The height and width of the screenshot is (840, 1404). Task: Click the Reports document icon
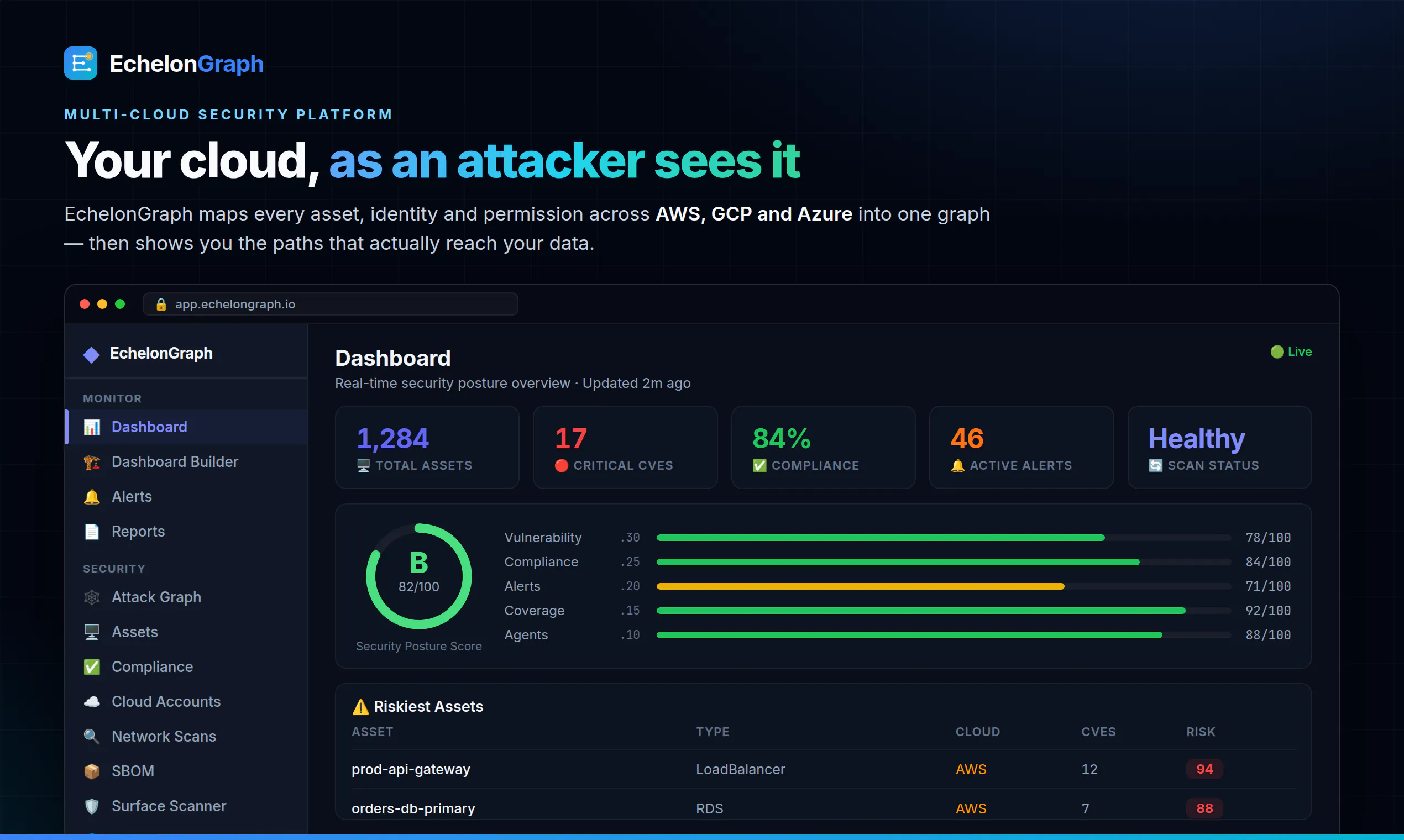(x=92, y=532)
